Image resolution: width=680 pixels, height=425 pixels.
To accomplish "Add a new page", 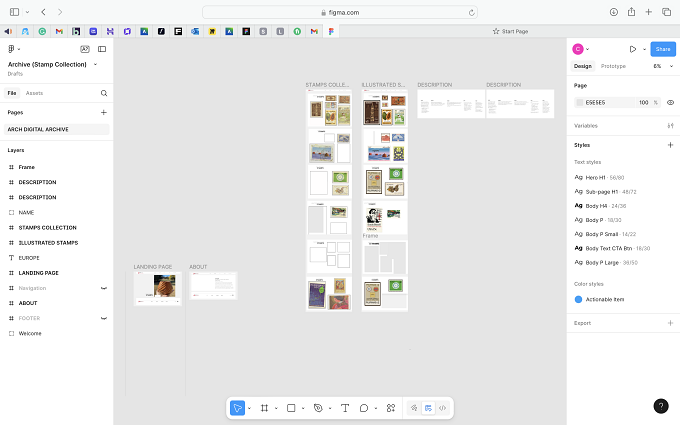I will click(x=104, y=112).
